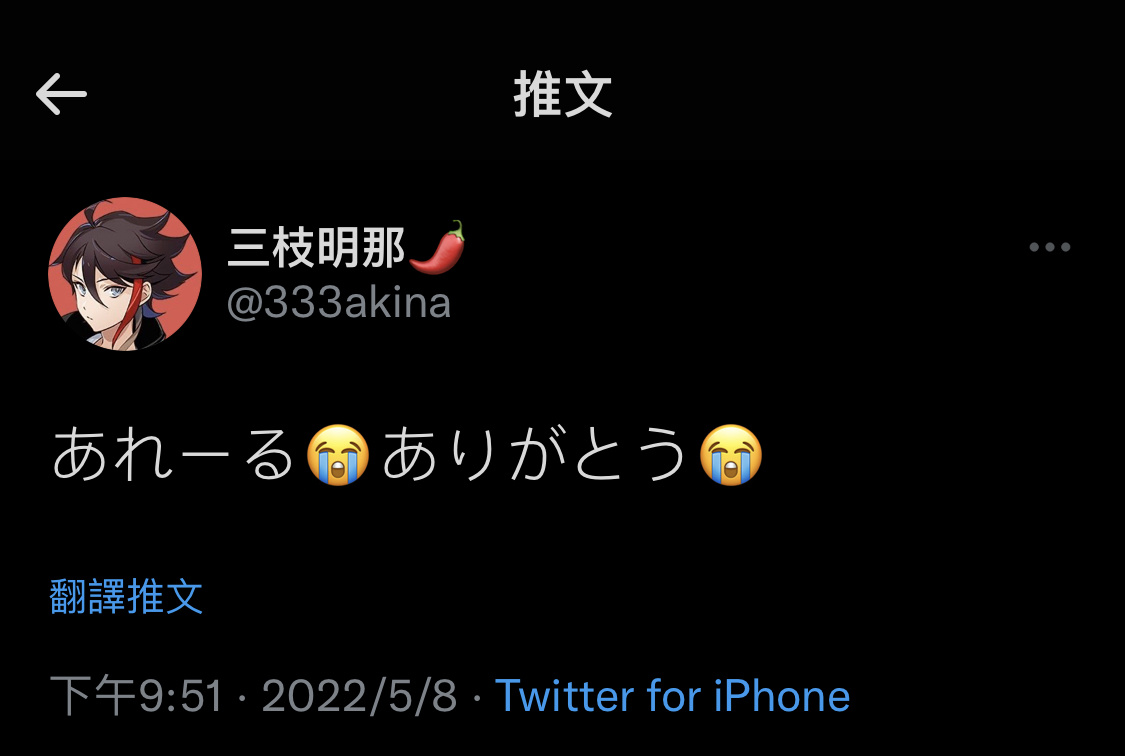Screen dimensions: 1125x756
Task: Click the 333 digits in the username
Action: (x=301, y=303)
